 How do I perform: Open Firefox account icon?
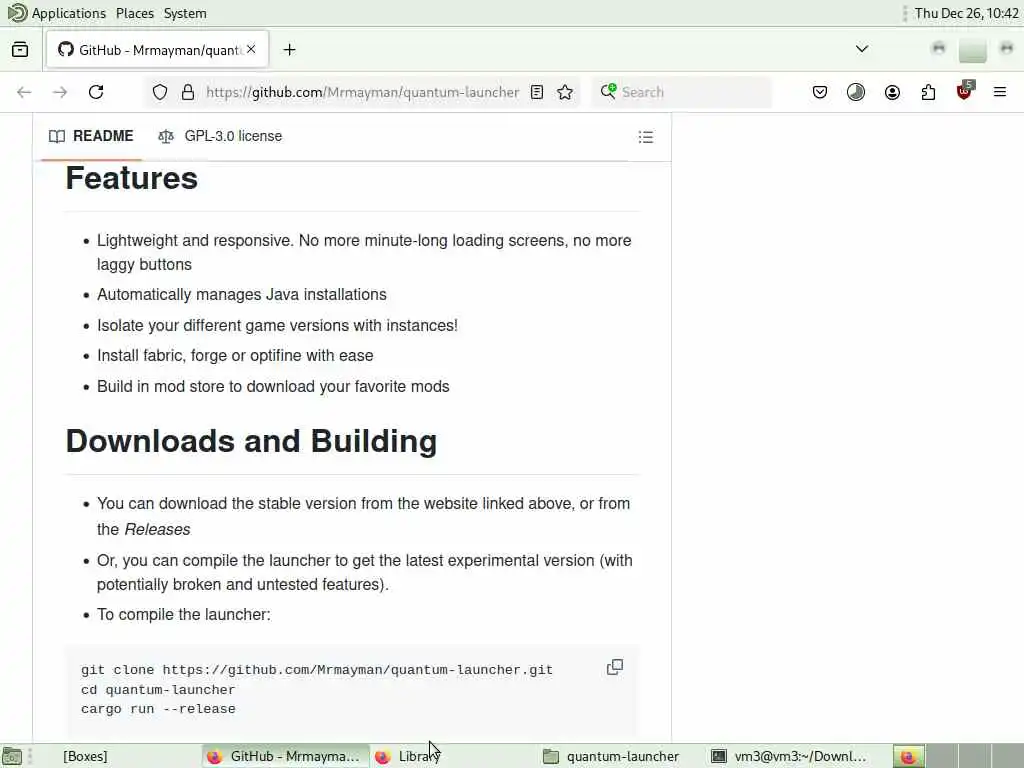pos(892,92)
